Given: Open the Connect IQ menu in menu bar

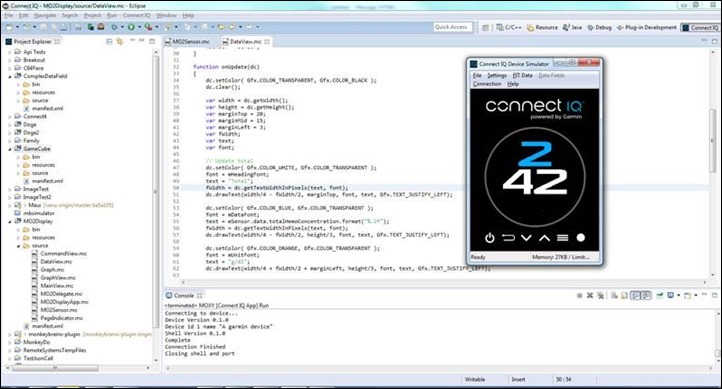Looking at the screenshot, I should point(136,15).
